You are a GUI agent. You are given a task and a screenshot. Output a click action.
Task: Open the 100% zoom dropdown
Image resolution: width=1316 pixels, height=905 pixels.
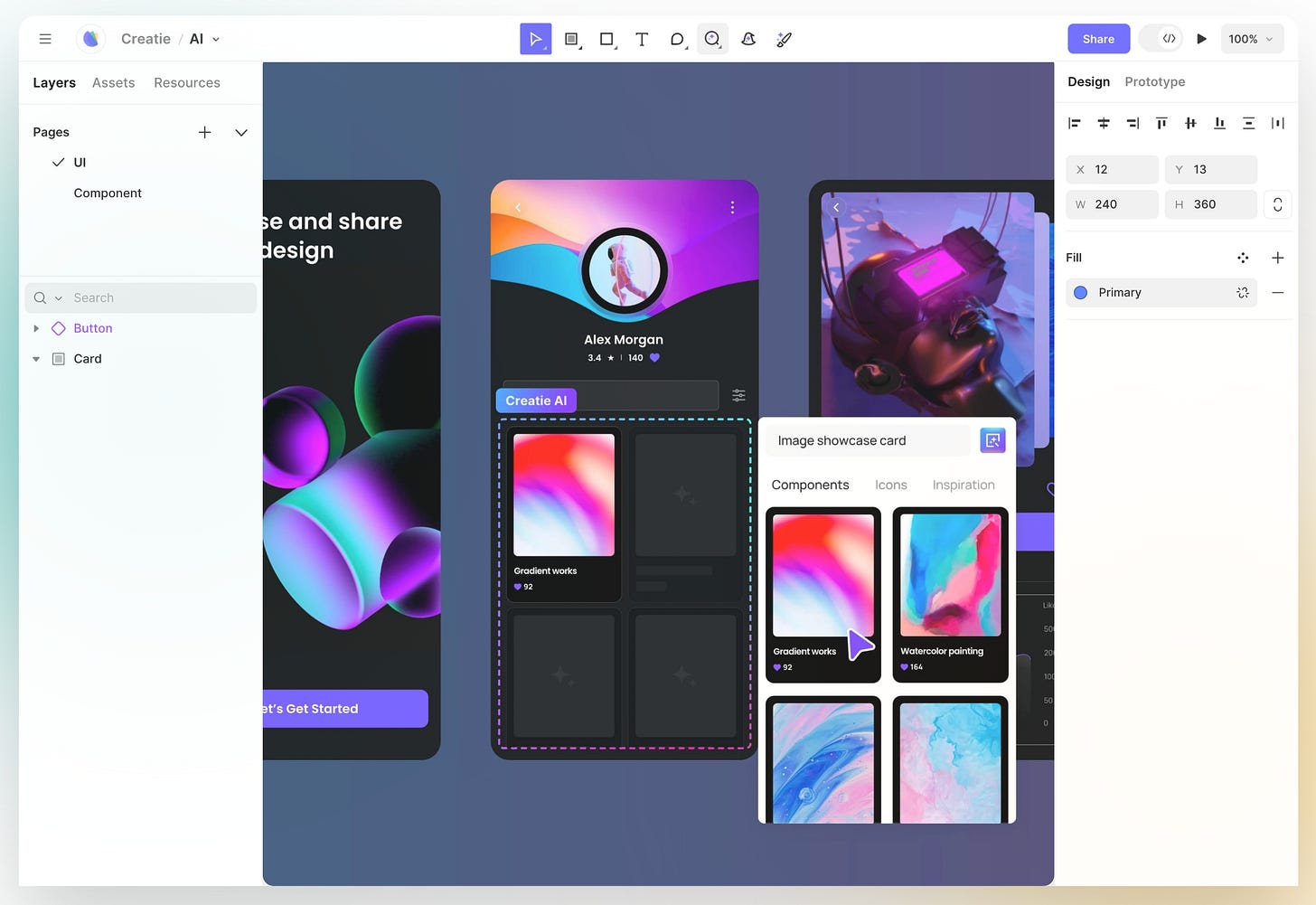click(1252, 39)
